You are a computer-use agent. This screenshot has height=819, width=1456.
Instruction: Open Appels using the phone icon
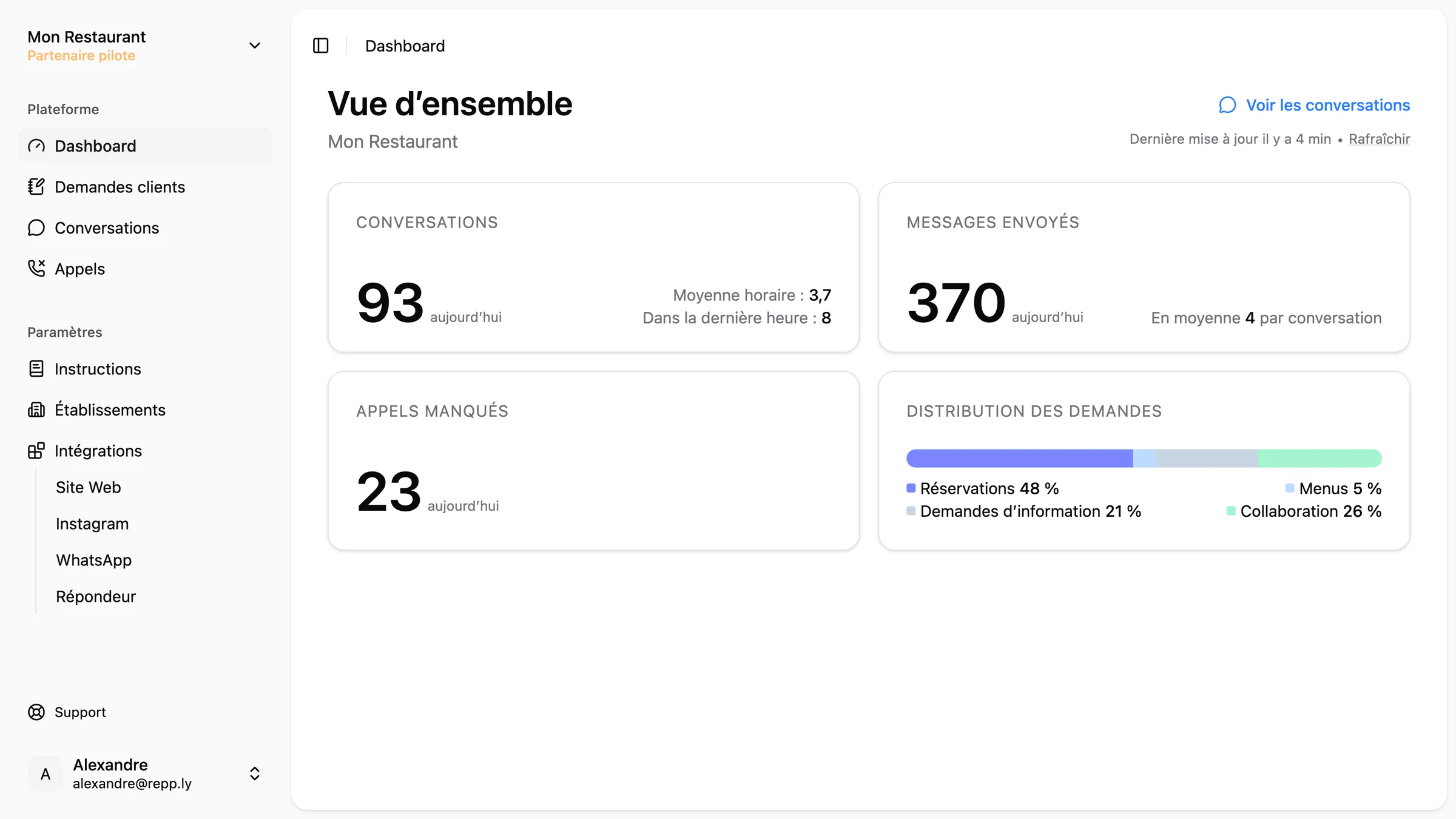pyautogui.click(x=36, y=268)
